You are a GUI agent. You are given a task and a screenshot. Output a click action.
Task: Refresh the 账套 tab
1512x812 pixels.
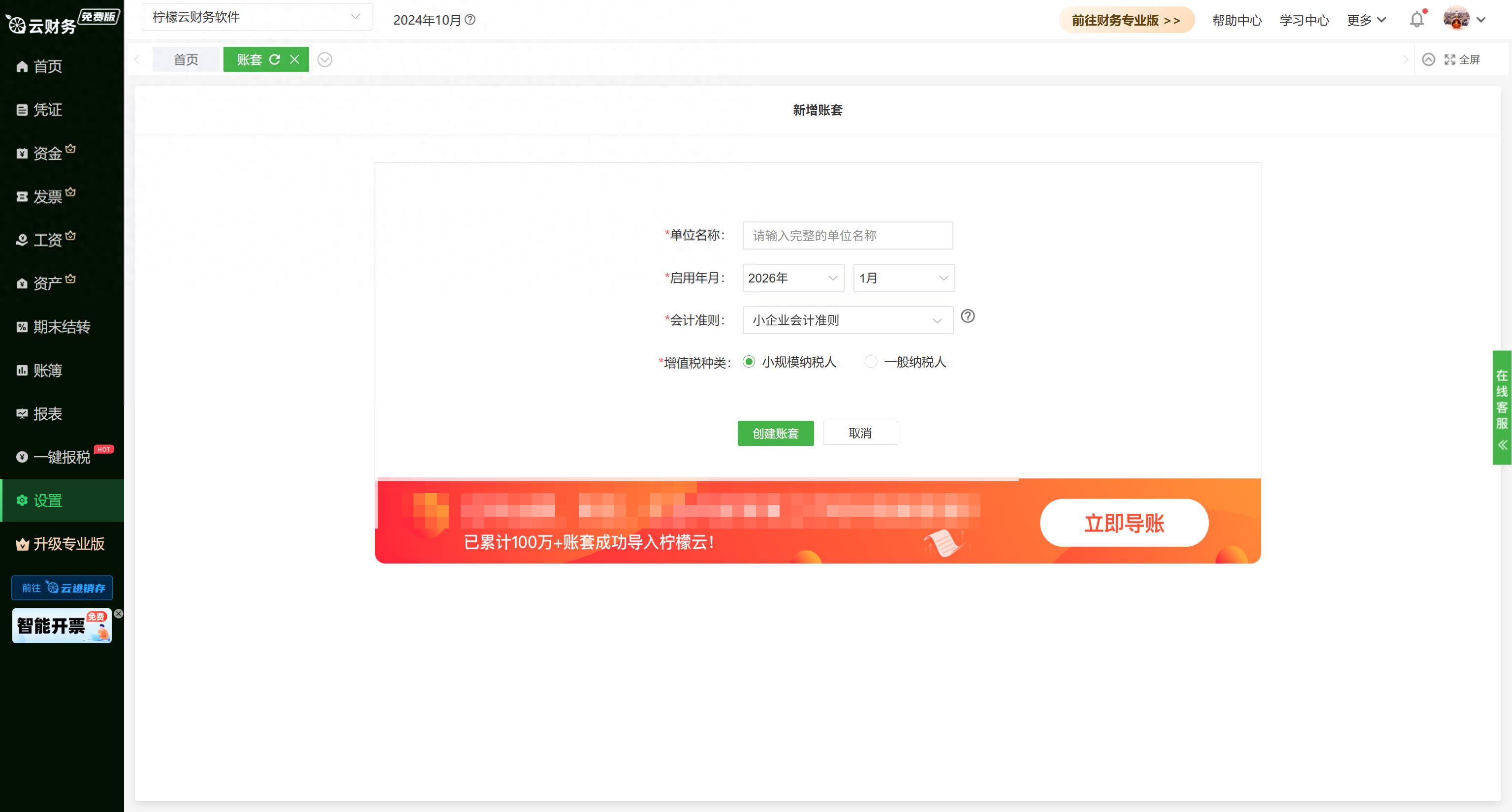coord(275,59)
